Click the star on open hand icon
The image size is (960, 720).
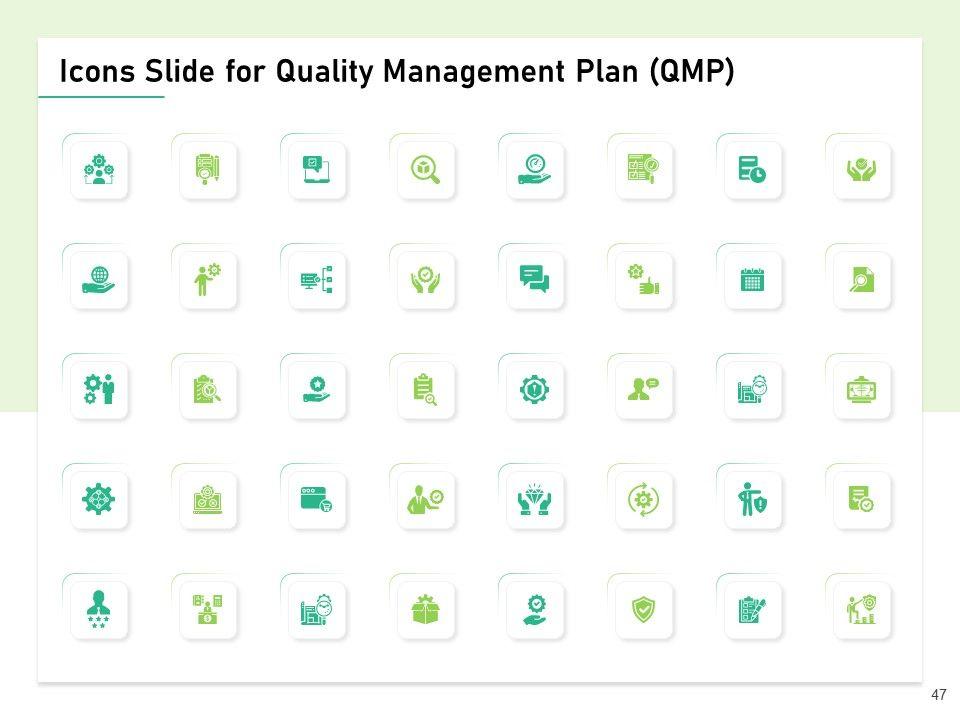(316, 390)
